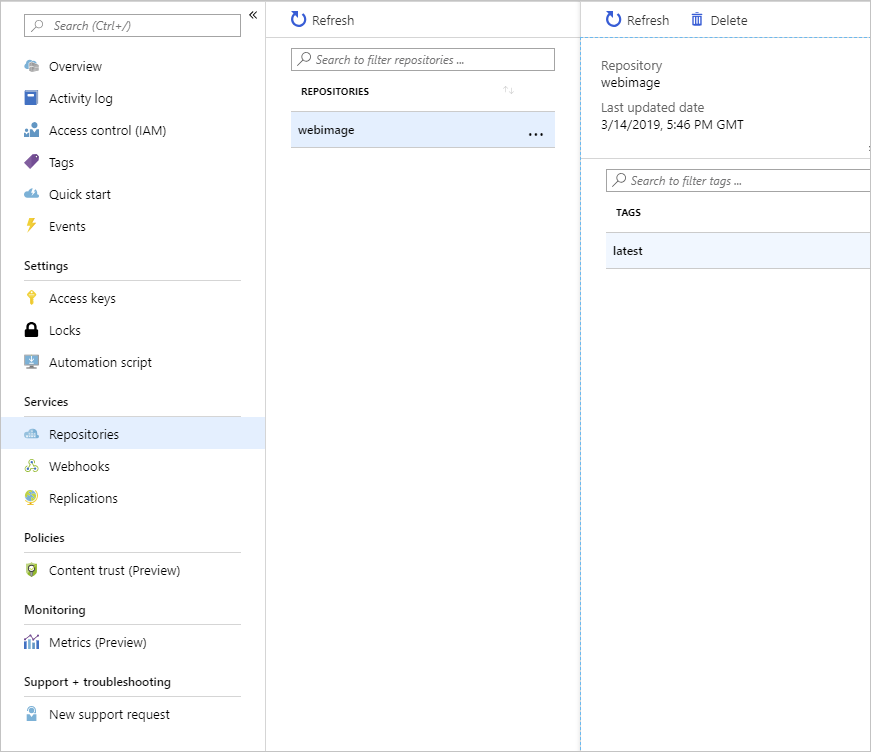
Task: Click the Tags label icon in sidebar
Action: [33, 162]
